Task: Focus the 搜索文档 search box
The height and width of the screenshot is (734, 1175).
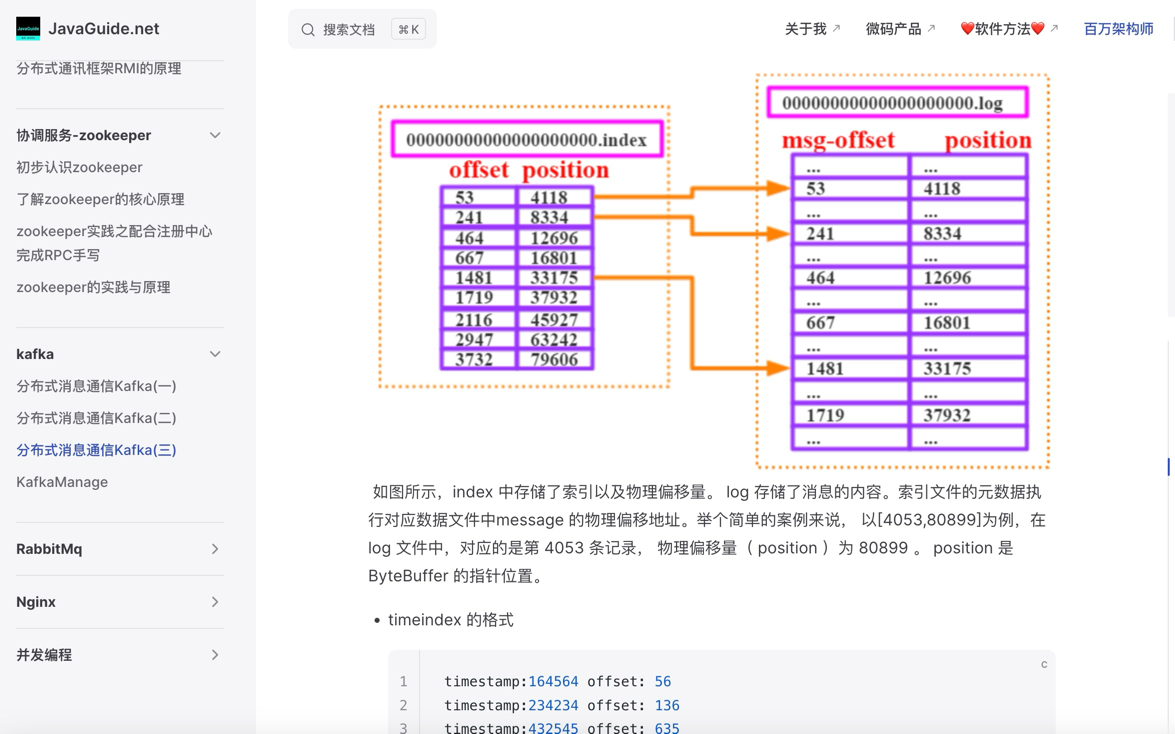Action: 363,29
